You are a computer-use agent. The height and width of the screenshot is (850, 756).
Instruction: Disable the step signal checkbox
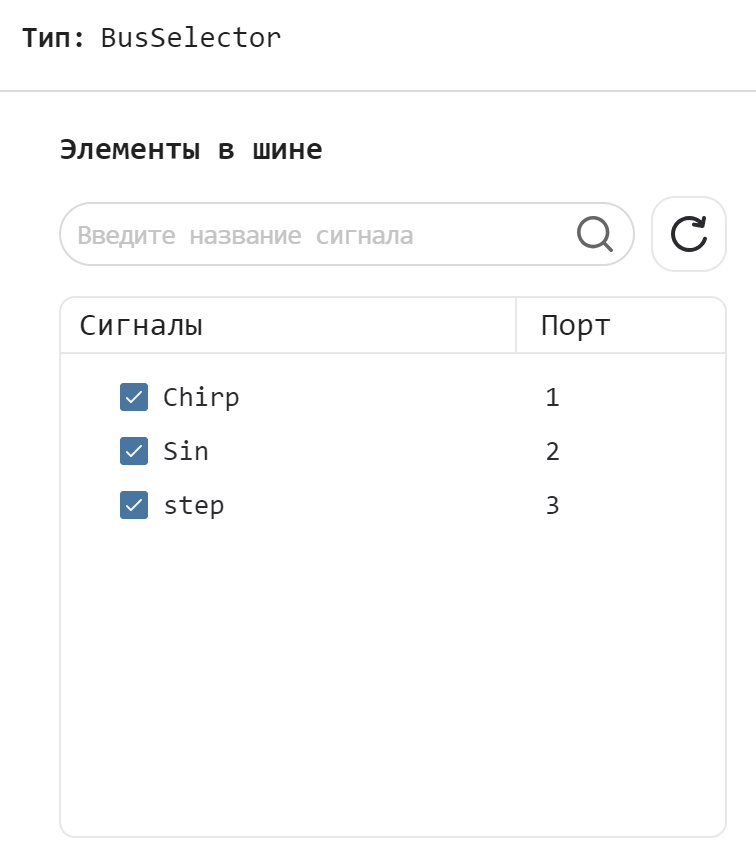pyautogui.click(x=134, y=505)
